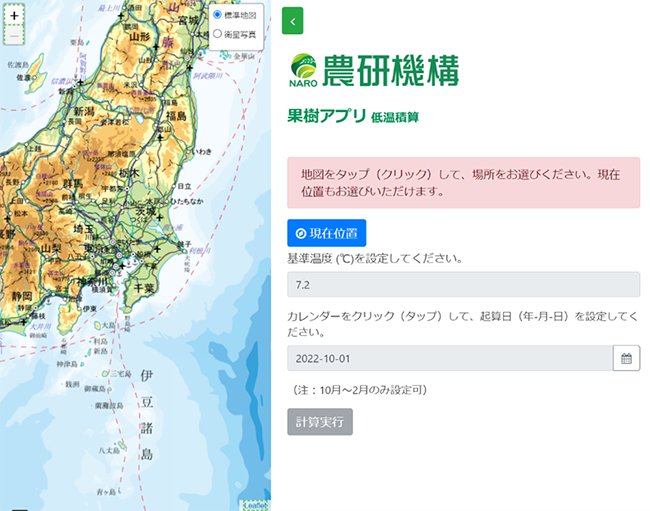Click 静岡 on the map
Viewport: 650px width, 511px height.
(21, 296)
